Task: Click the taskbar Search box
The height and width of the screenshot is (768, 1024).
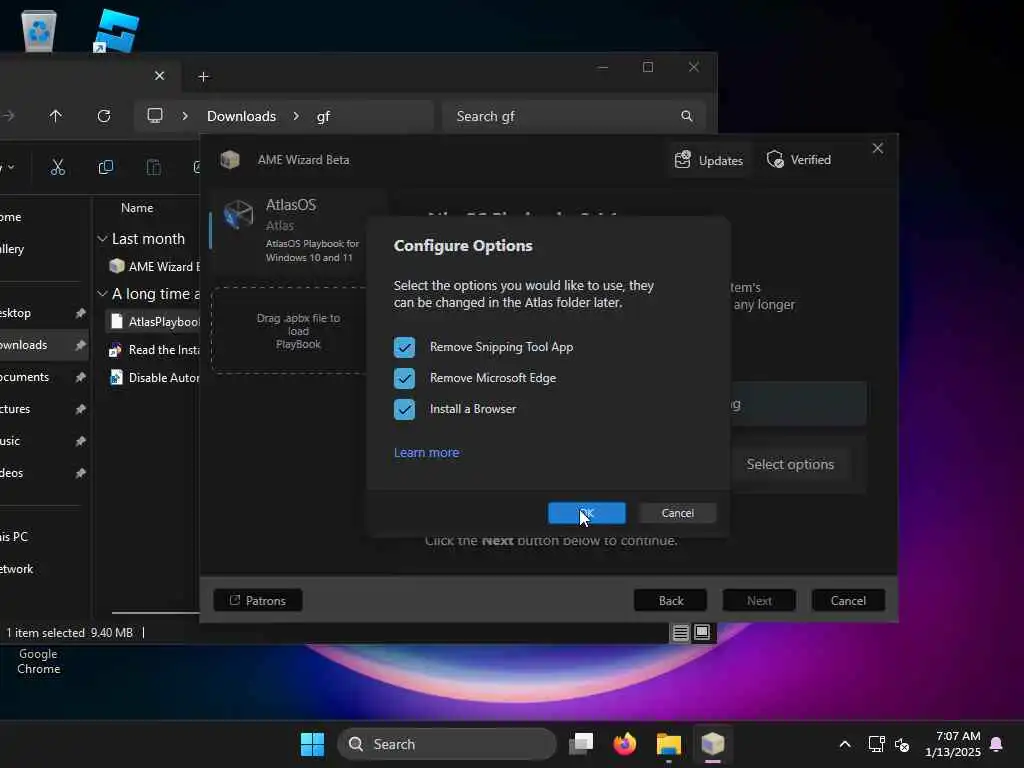Action: tap(447, 744)
